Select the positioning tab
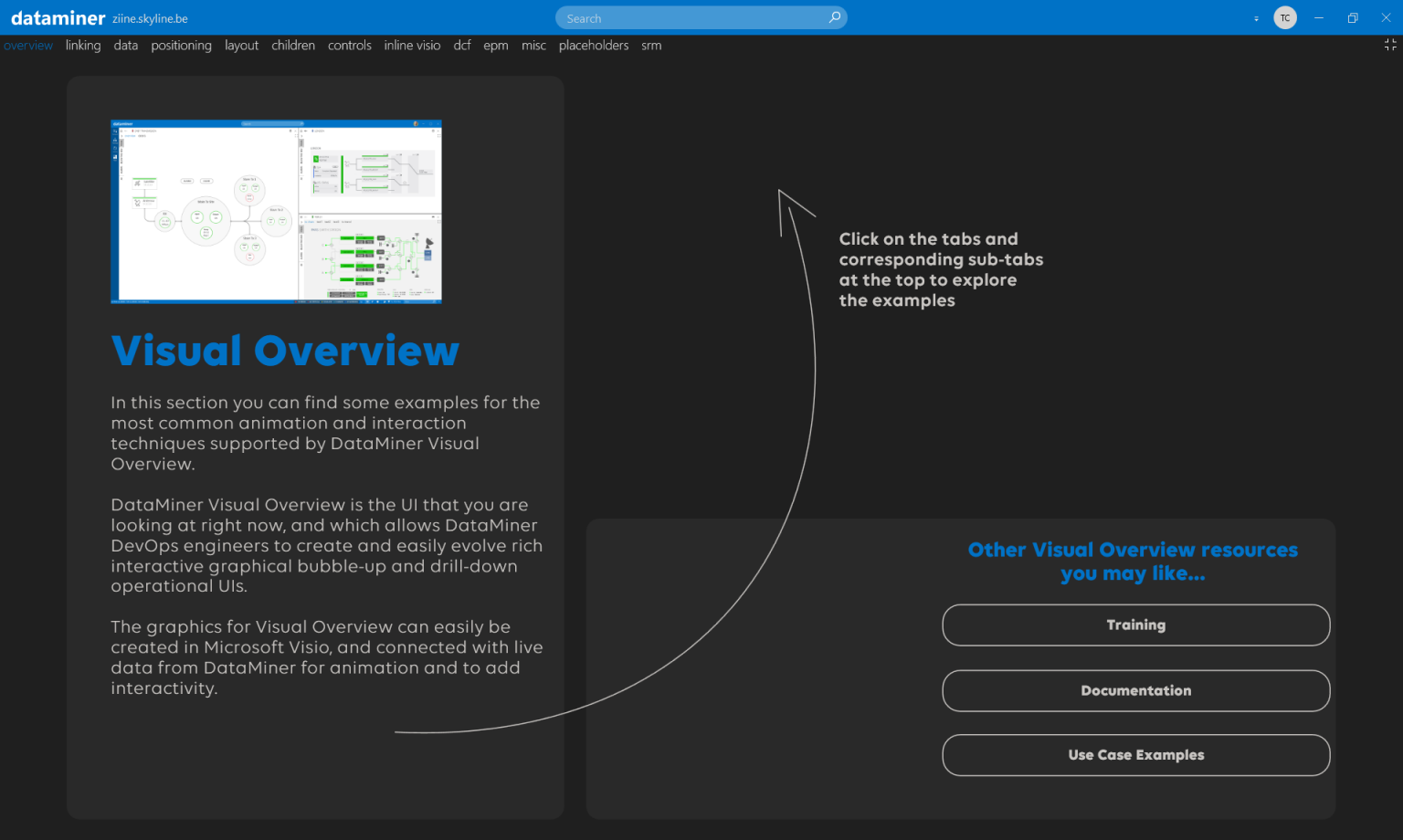This screenshot has width=1403, height=840. pos(181,45)
